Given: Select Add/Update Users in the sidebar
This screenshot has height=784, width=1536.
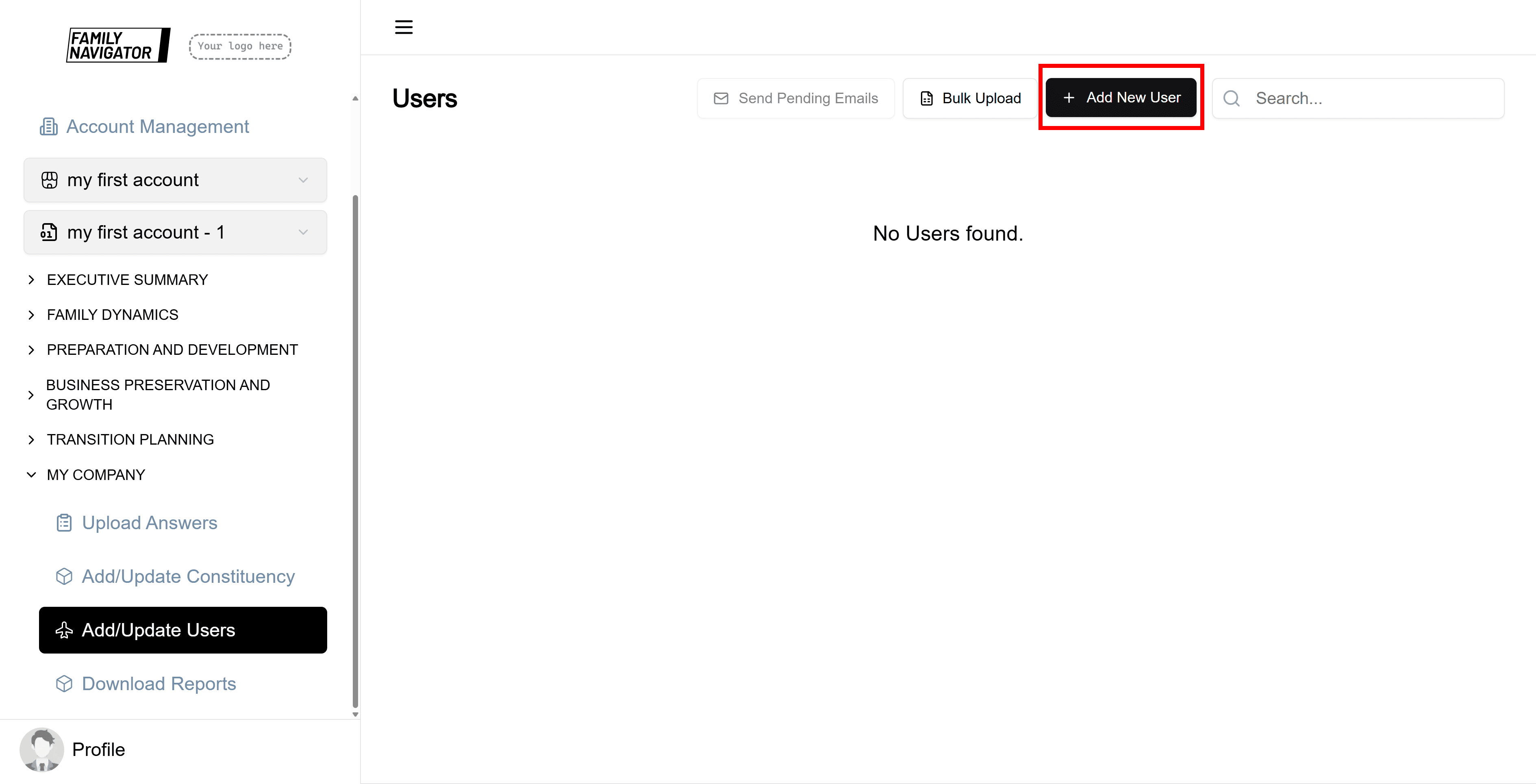Looking at the screenshot, I should point(158,630).
